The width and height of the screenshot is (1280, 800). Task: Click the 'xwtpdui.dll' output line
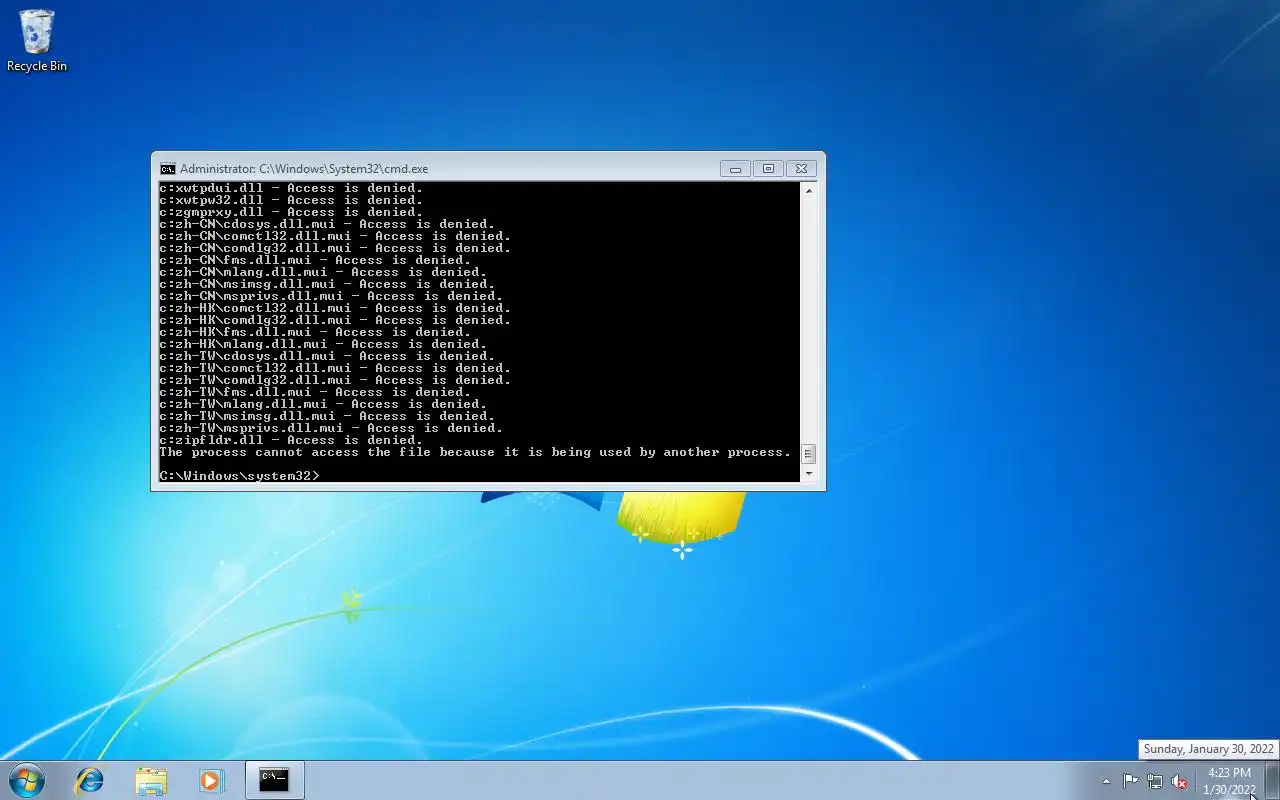tap(291, 188)
